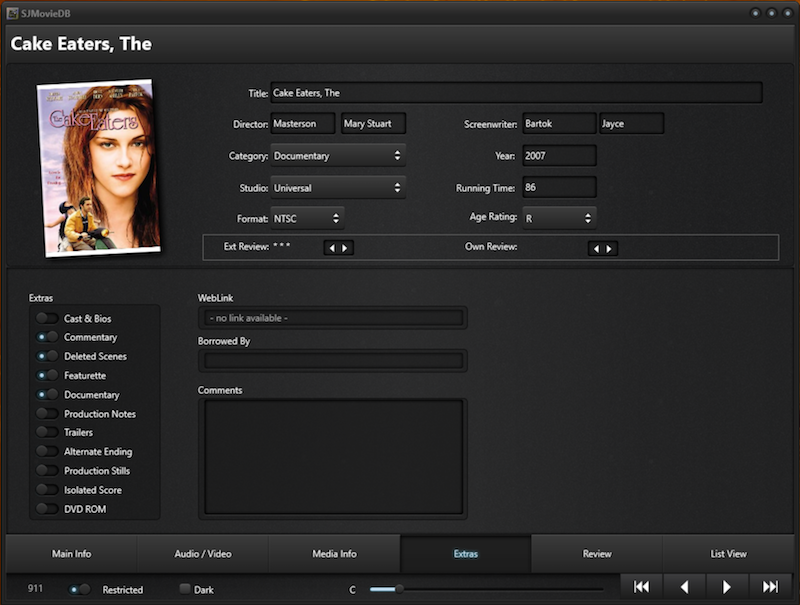Expand the Studio dropdown showing Universal
Screen dimensions: 800x605
click(337, 187)
